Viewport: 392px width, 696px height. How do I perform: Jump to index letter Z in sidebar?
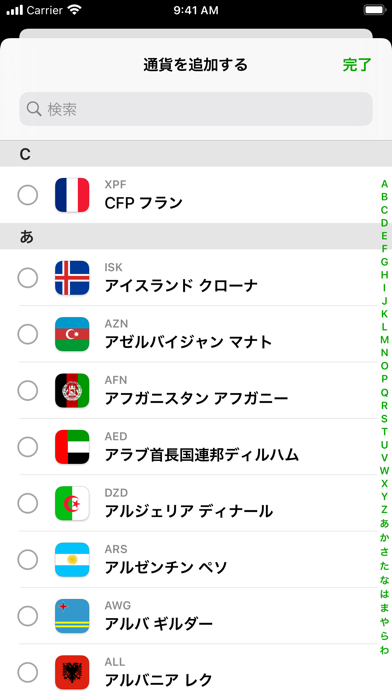(x=384, y=510)
